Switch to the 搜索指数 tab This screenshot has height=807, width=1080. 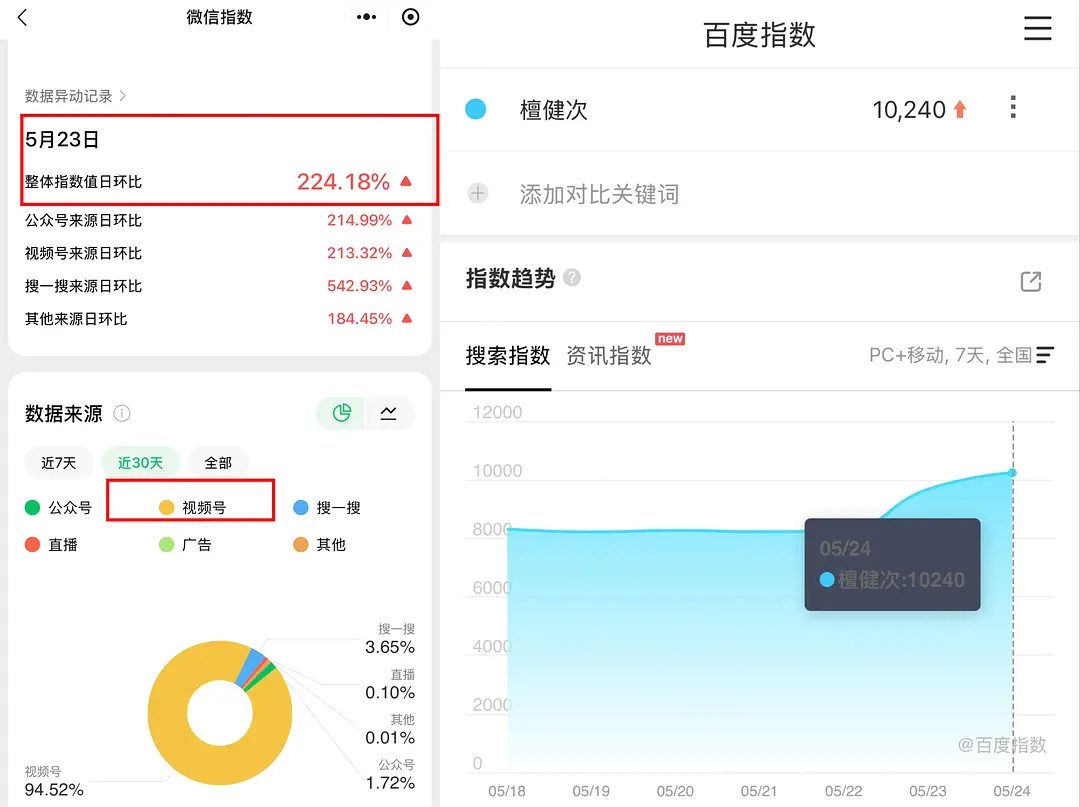508,356
